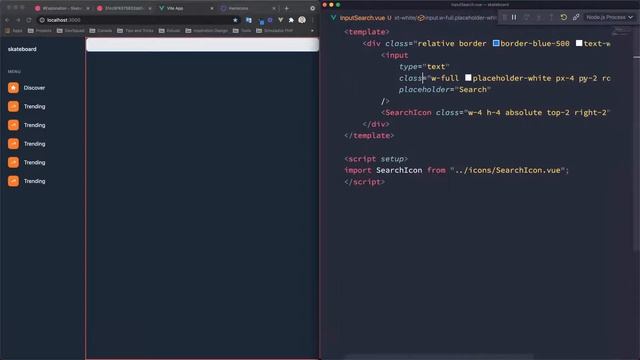Click Step Out in the debug toolbar
This screenshot has width=640, height=360.
[x=551, y=17]
